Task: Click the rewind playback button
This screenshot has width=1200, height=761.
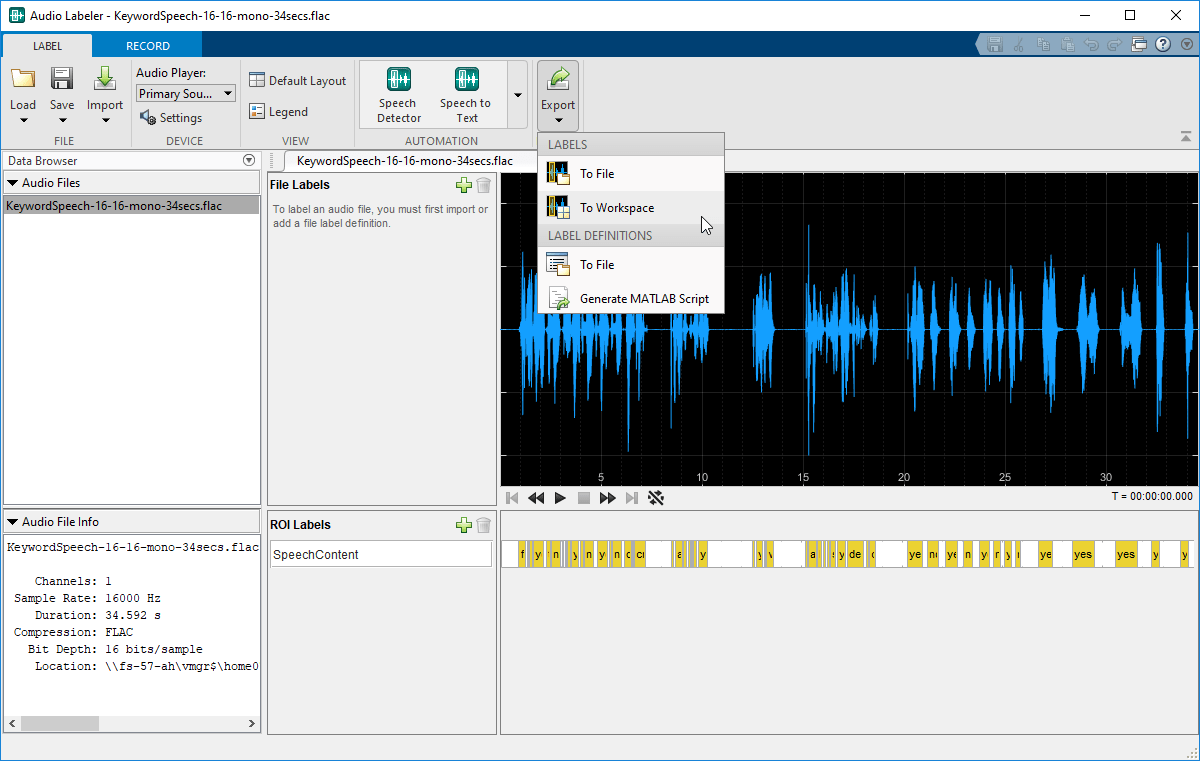Action: click(x=536, y=498)
